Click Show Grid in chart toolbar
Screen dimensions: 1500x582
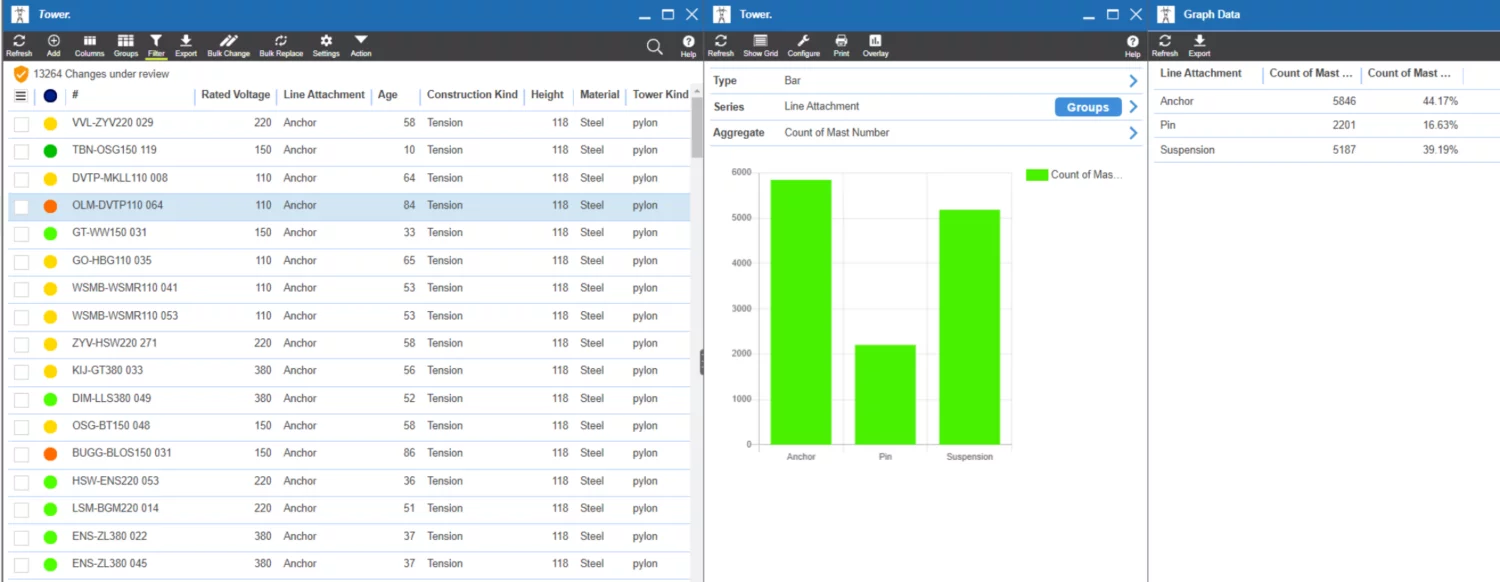tap(760, 45)
